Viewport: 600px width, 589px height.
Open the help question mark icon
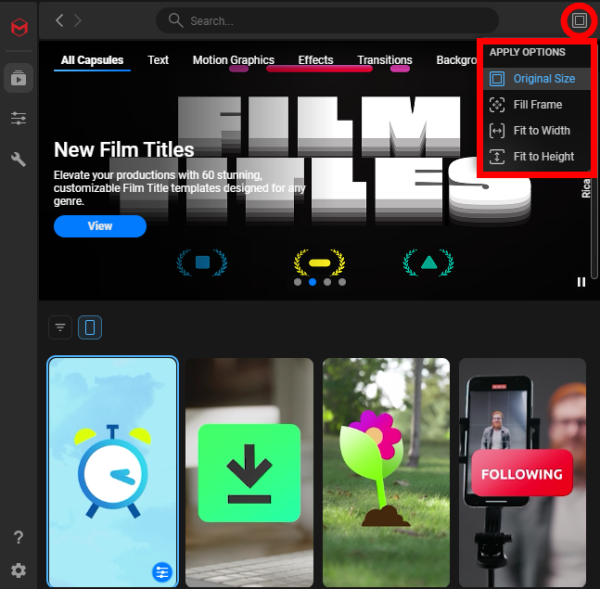click(x=18, y=537)
